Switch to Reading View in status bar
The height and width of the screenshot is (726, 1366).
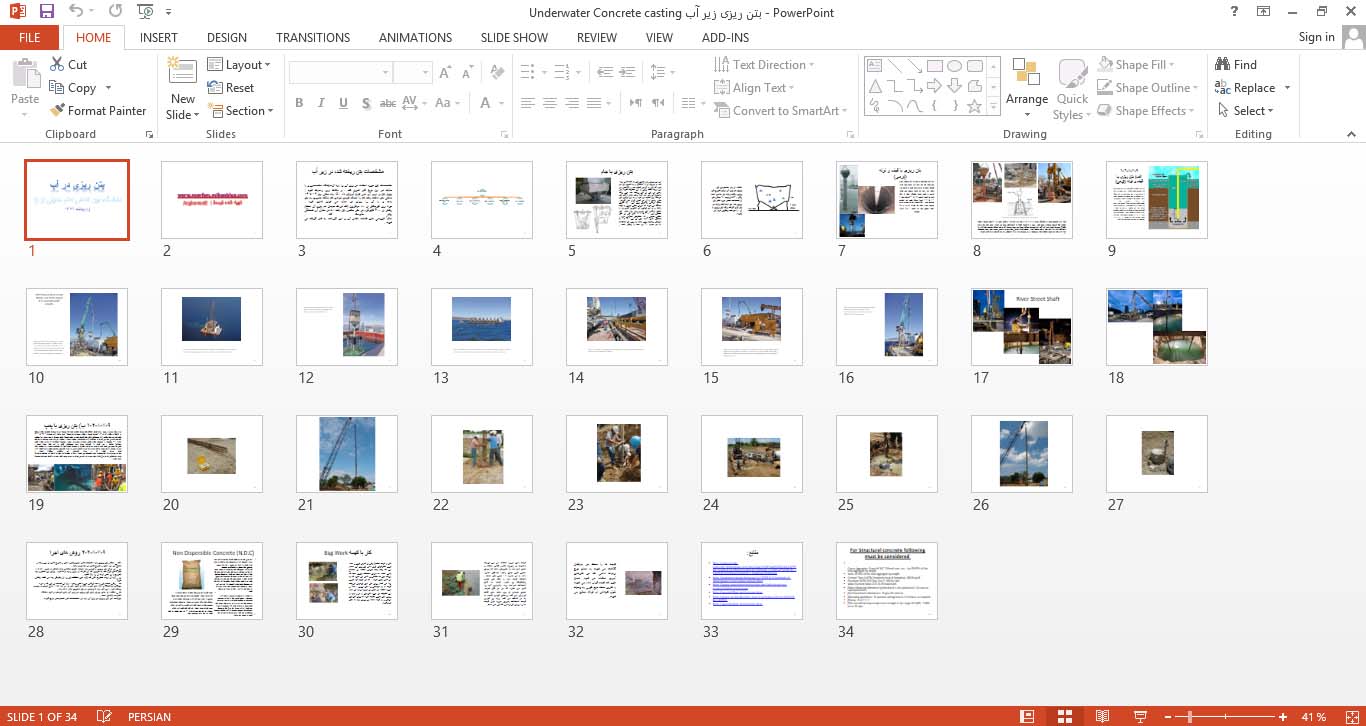[1102, 717]
